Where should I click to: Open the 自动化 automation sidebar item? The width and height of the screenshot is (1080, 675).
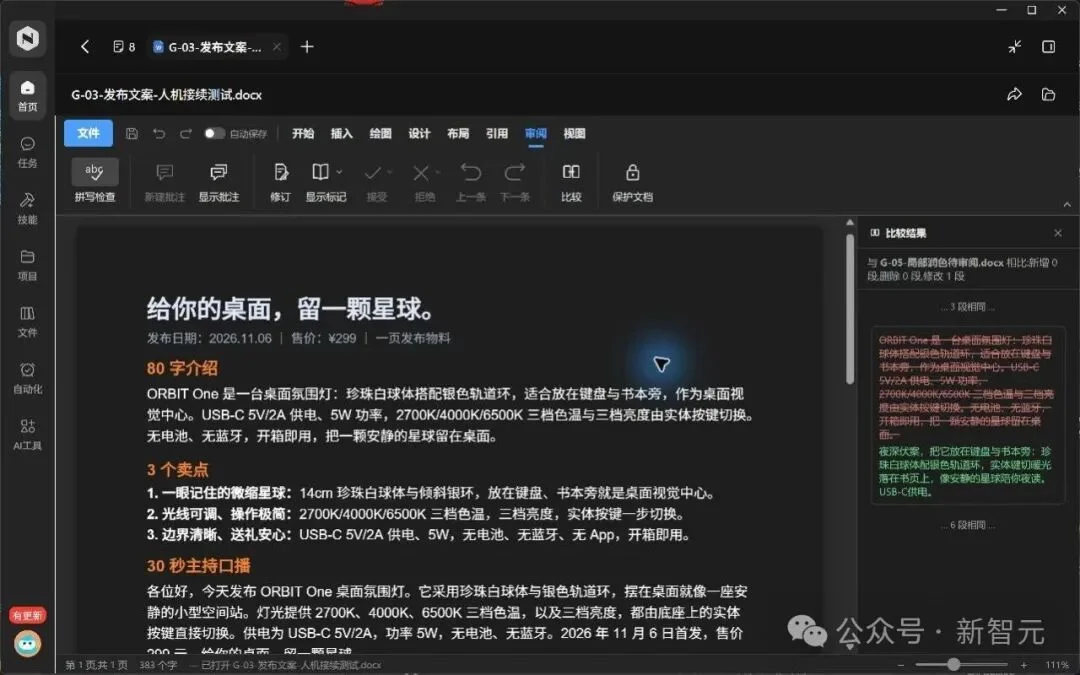[x=28, y=378]
